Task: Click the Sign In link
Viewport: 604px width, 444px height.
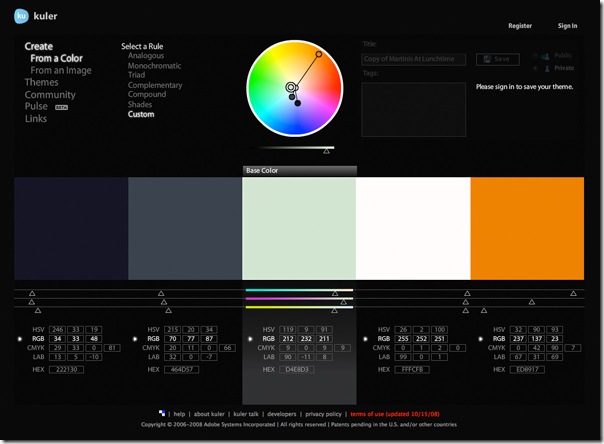Action: (567, 26)
